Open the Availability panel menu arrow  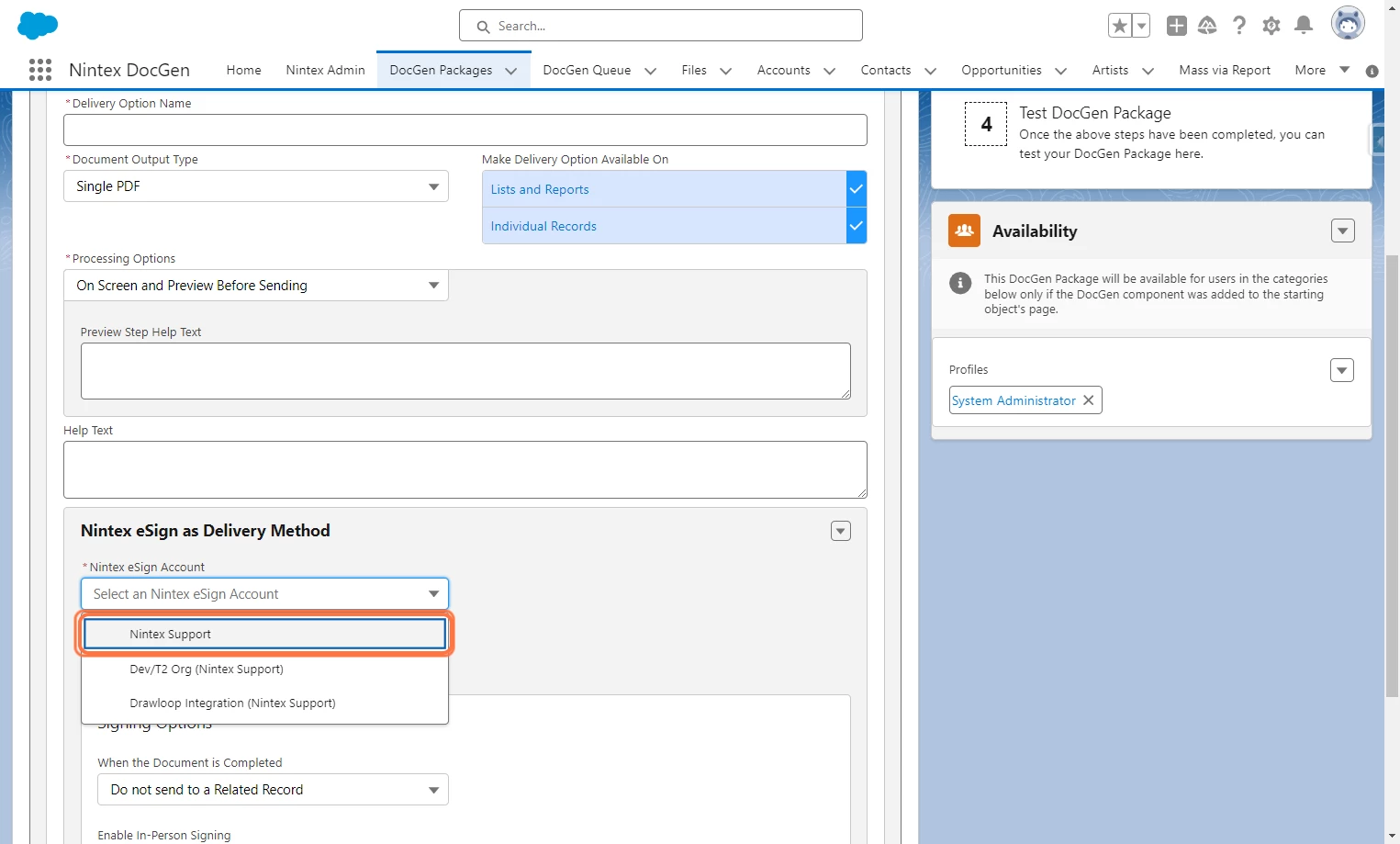point(1343,231)
